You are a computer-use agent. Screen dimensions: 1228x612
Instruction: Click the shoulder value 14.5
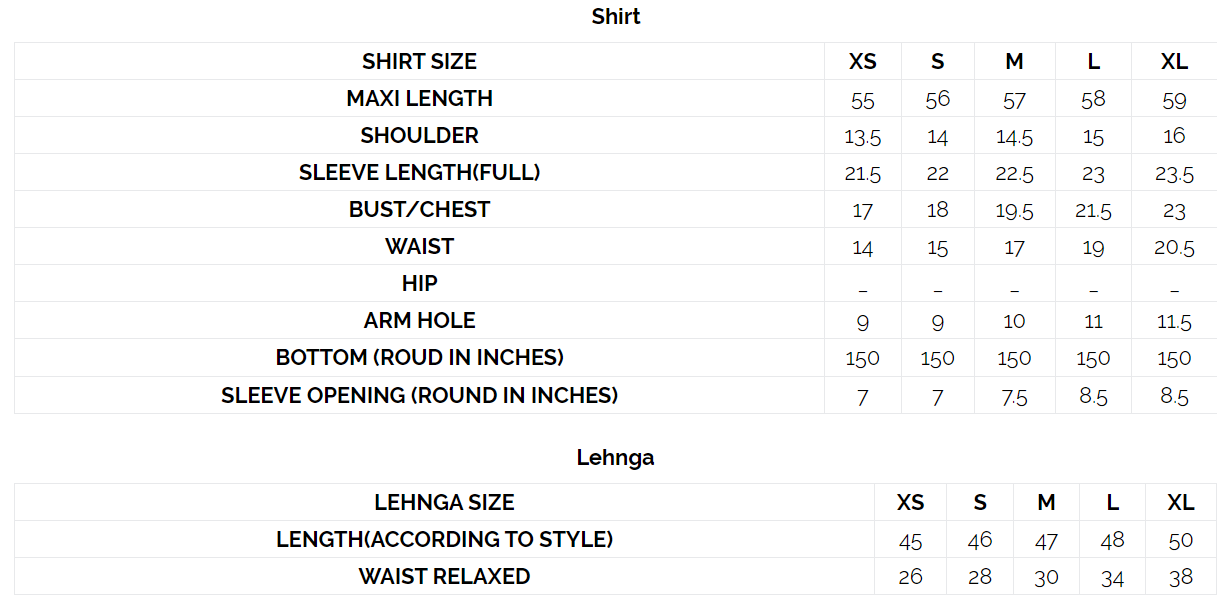1014,137
